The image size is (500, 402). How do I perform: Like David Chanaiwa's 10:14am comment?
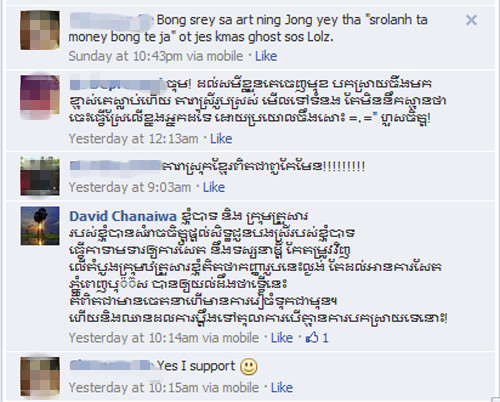[x=282, y=338]
